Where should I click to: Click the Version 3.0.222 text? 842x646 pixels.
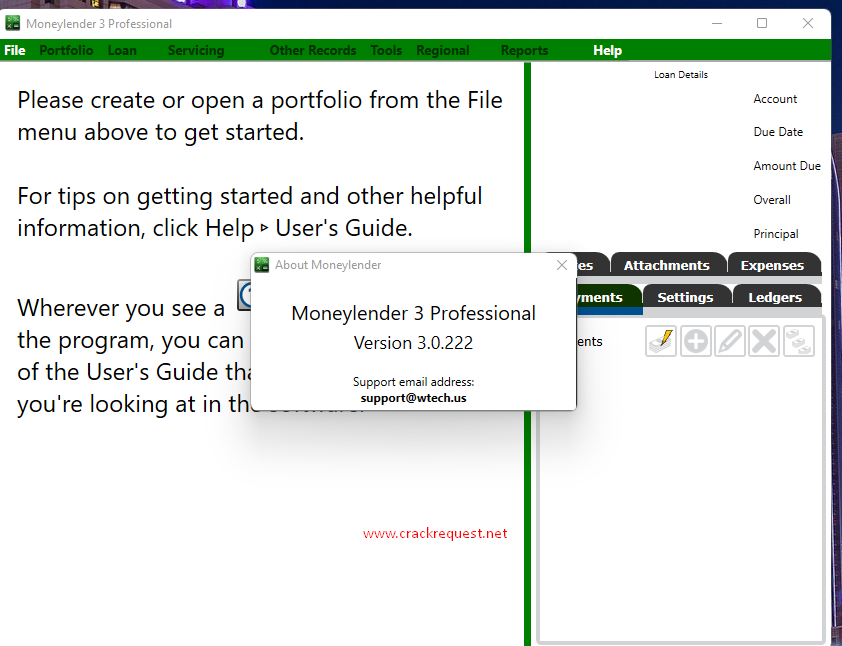(x=413, y=343)
